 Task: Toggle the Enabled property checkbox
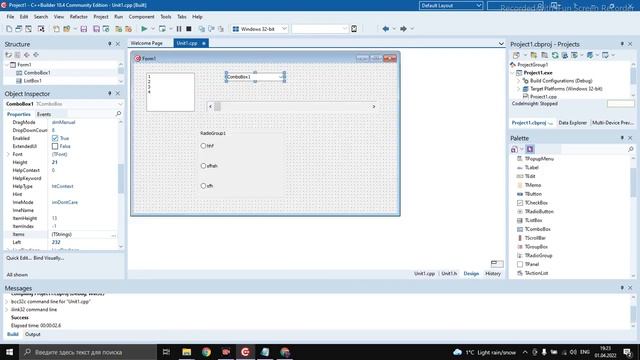55,138
